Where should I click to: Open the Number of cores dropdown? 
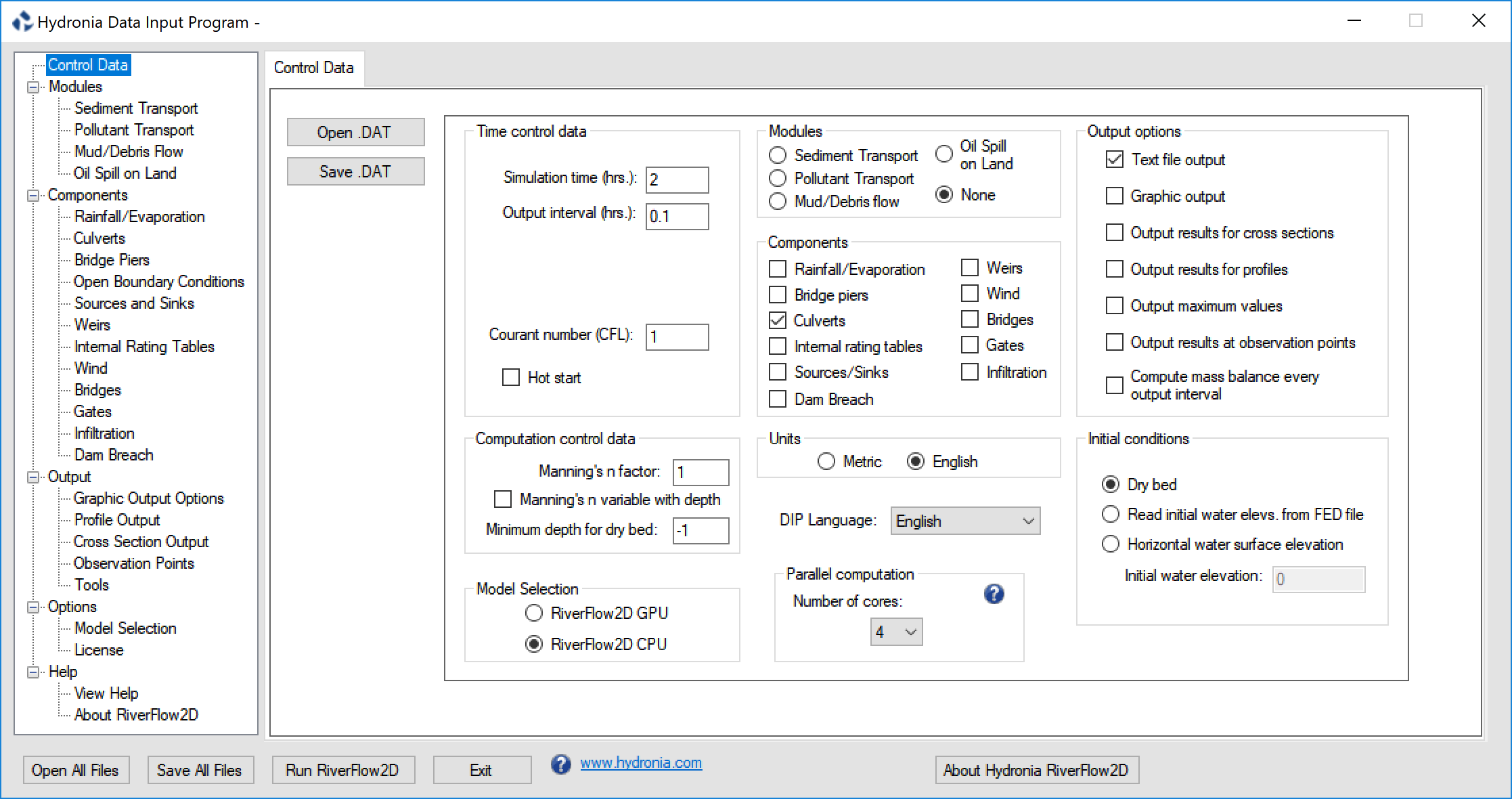coord(896,632)
